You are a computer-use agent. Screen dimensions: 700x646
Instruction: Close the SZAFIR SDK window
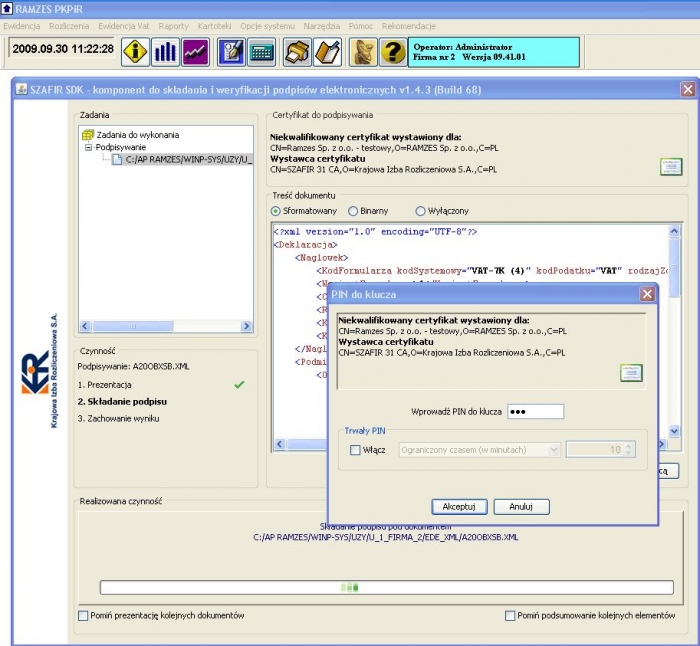(688, 89)
